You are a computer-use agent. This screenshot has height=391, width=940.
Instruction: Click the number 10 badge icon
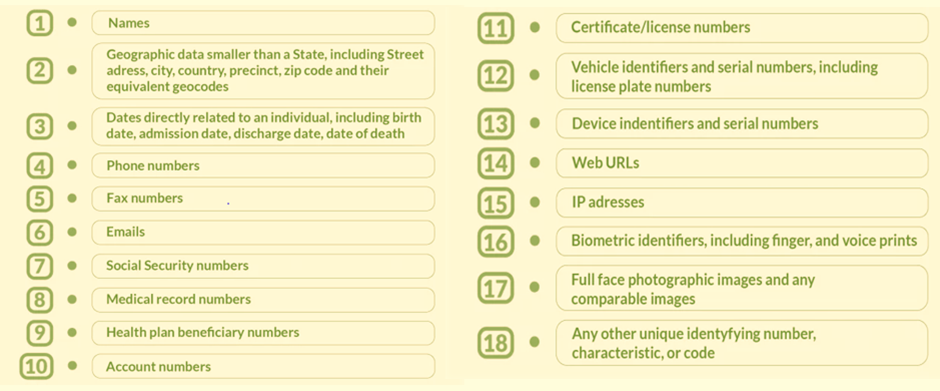pos(36,366)
